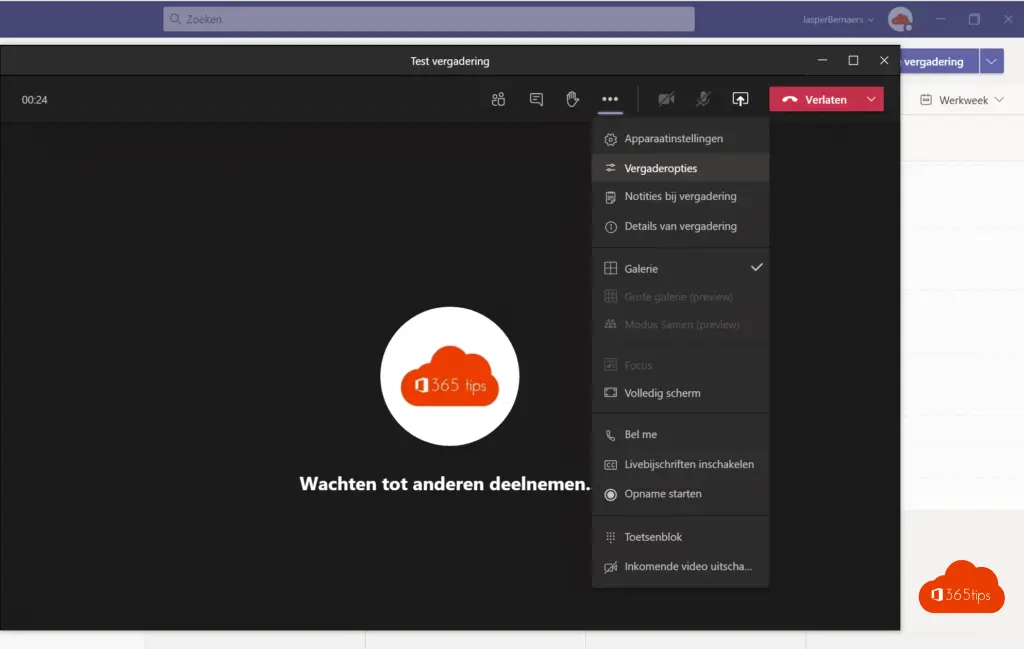Enable Livebijschriften inschakelen
Viewport: 1024px width, 649px height.
pyautogui.click(x=680, y=464)
